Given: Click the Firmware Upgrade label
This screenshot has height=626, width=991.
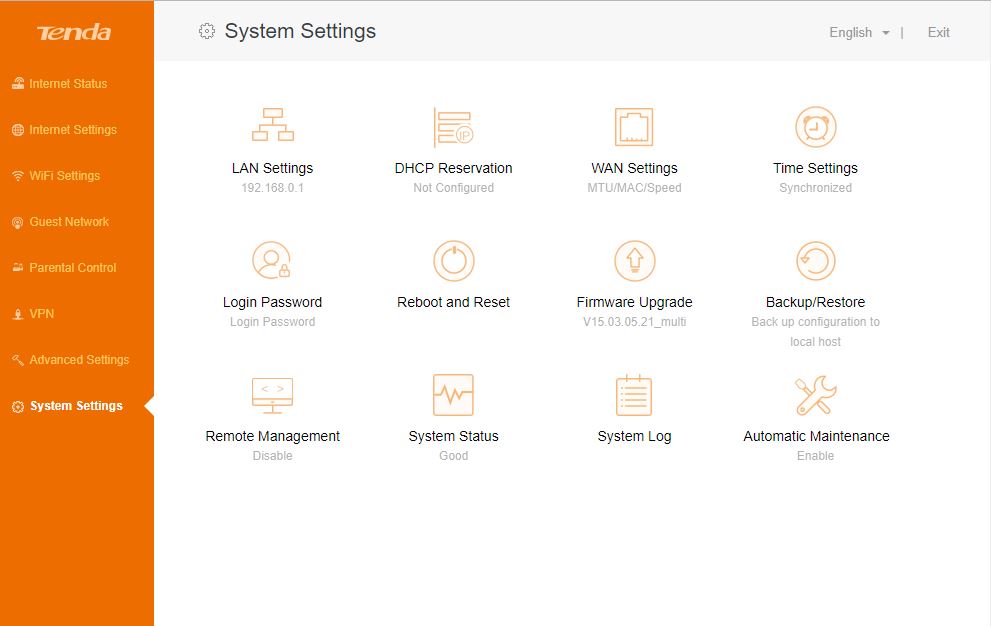Looking at the screenshot, I should point(635,302).
